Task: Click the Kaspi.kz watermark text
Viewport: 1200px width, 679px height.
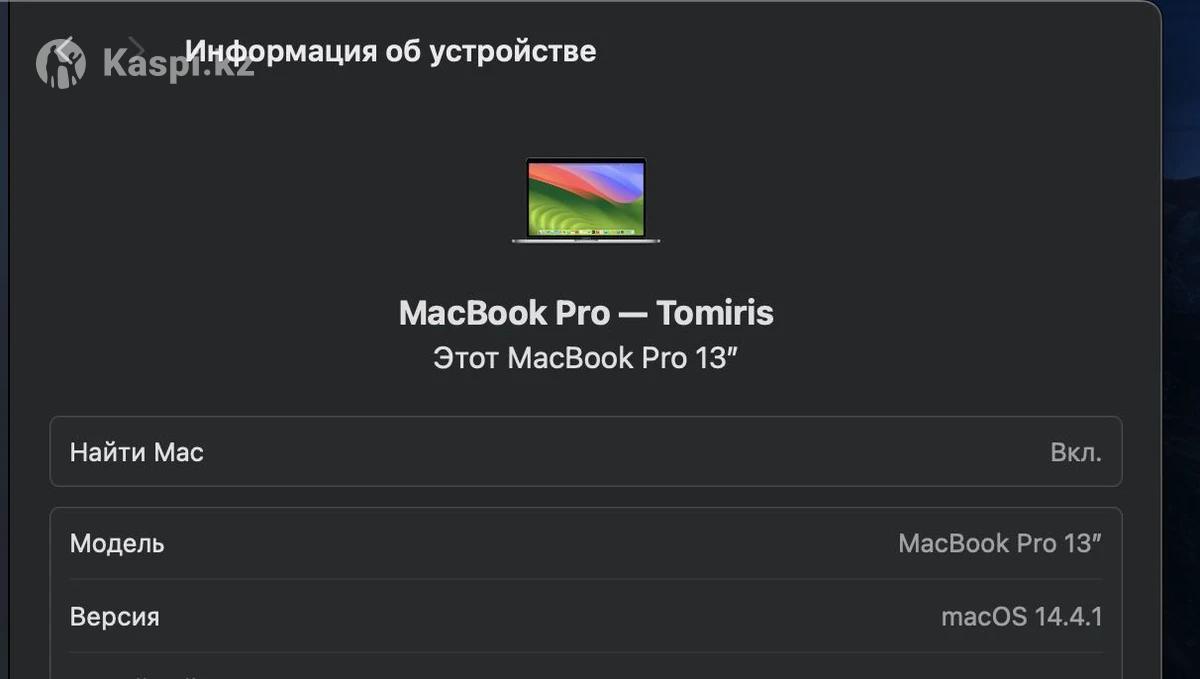Action: [178, 66]
